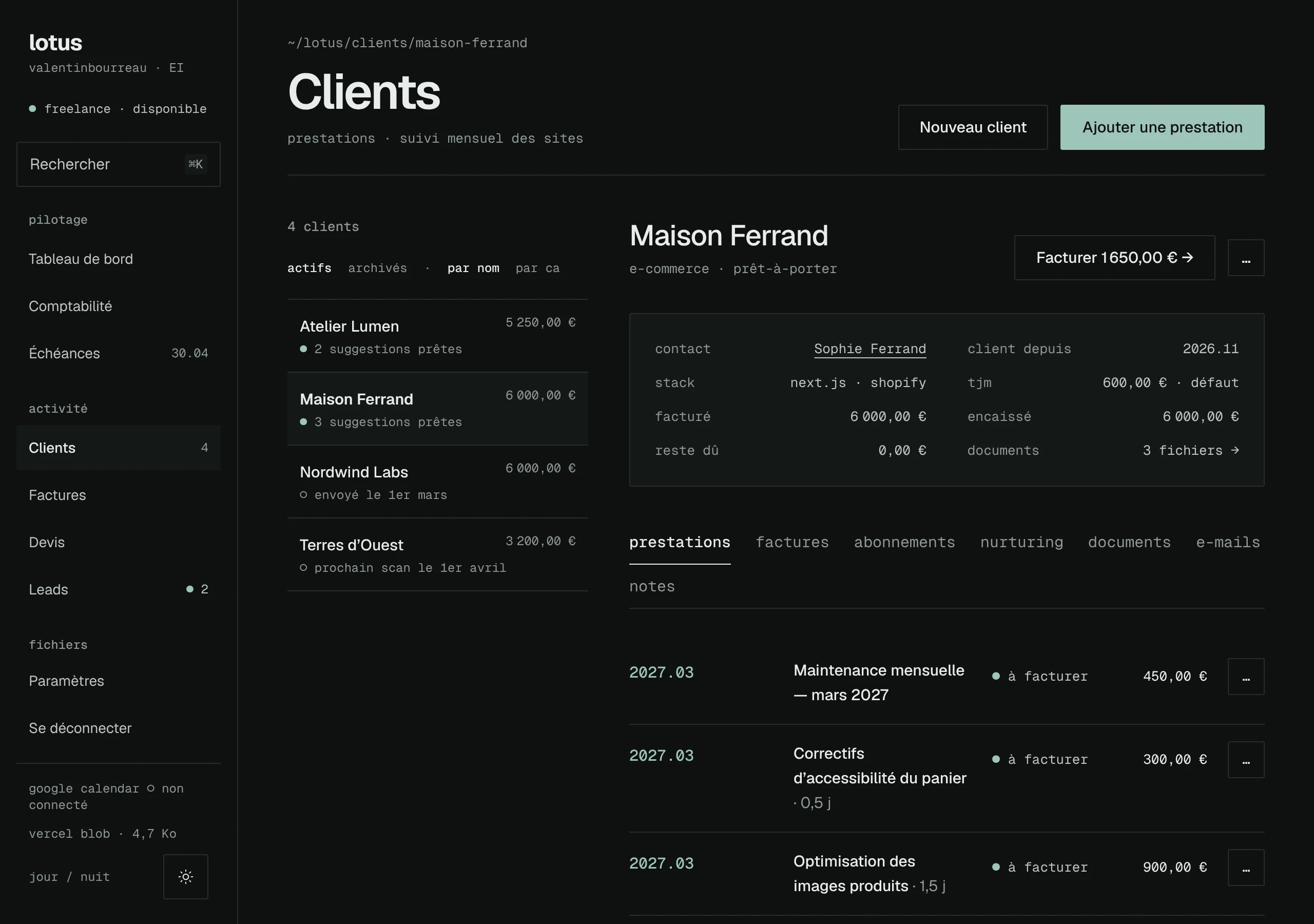Open Factures in sidebar

point(119,495)
